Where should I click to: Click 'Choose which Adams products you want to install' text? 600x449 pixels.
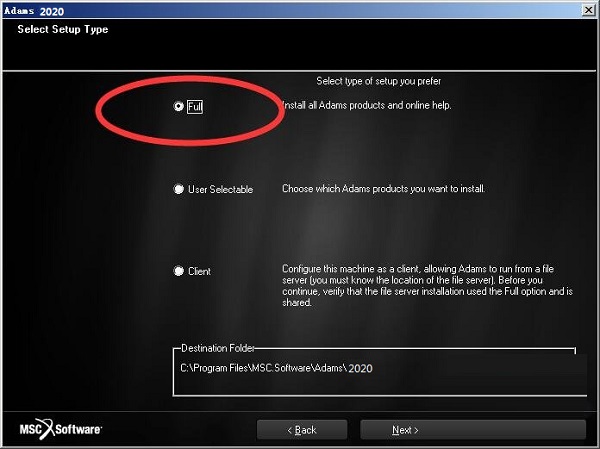pos(383,189)
